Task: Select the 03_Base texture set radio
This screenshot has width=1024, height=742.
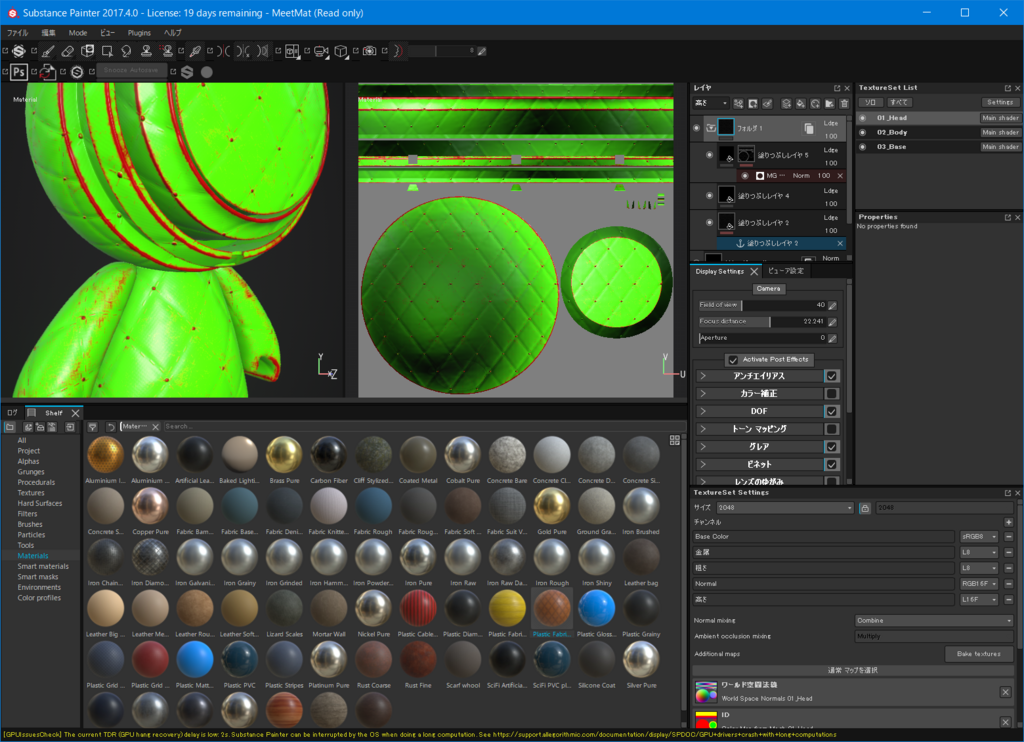Action: tap(863, 147)
